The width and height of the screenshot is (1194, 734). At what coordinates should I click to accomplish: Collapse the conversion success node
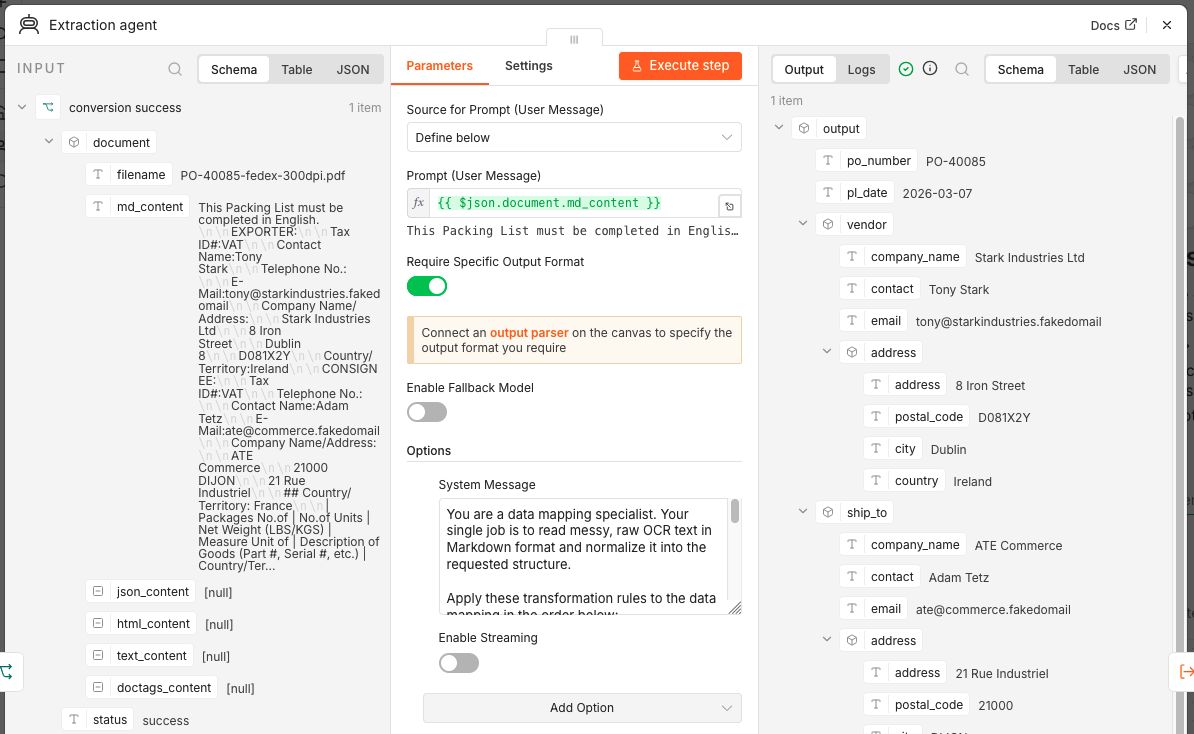[22, 107]
